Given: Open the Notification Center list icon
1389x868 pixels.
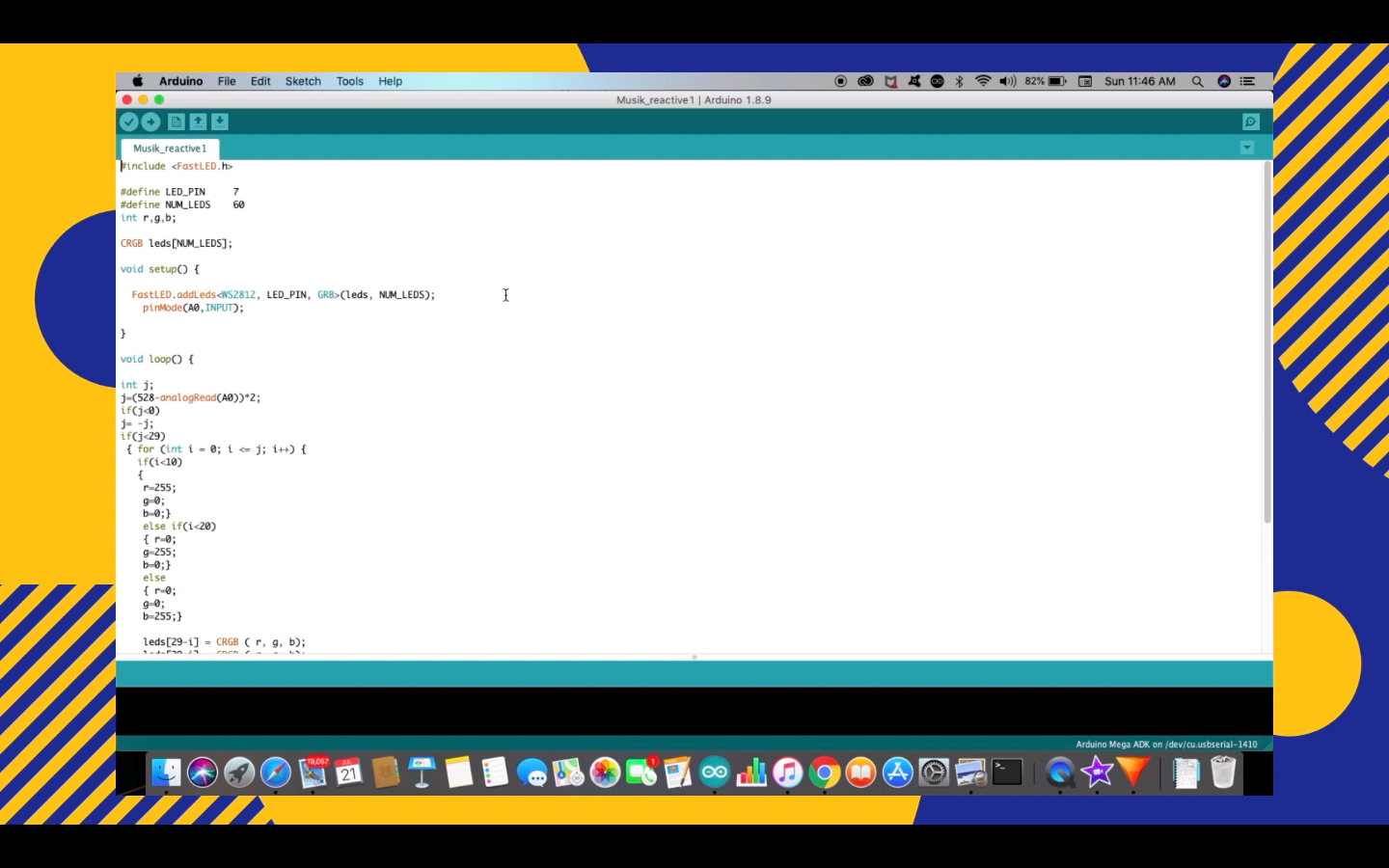Looking at the screenshot, I should [x=1247, y=81].
